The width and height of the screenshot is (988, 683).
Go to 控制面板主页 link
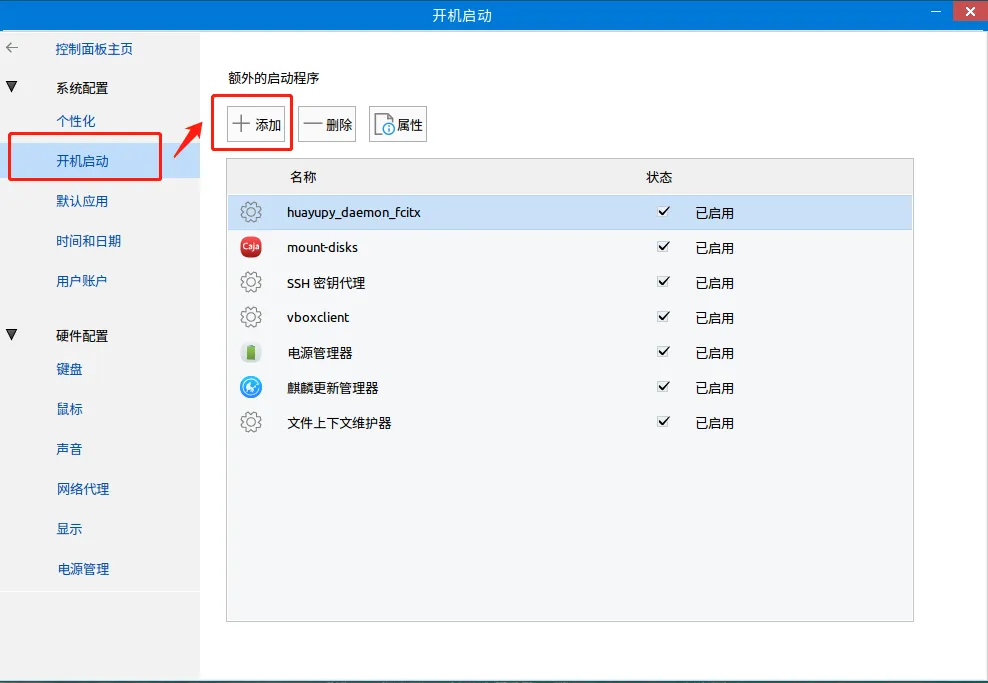coord(94,49)
